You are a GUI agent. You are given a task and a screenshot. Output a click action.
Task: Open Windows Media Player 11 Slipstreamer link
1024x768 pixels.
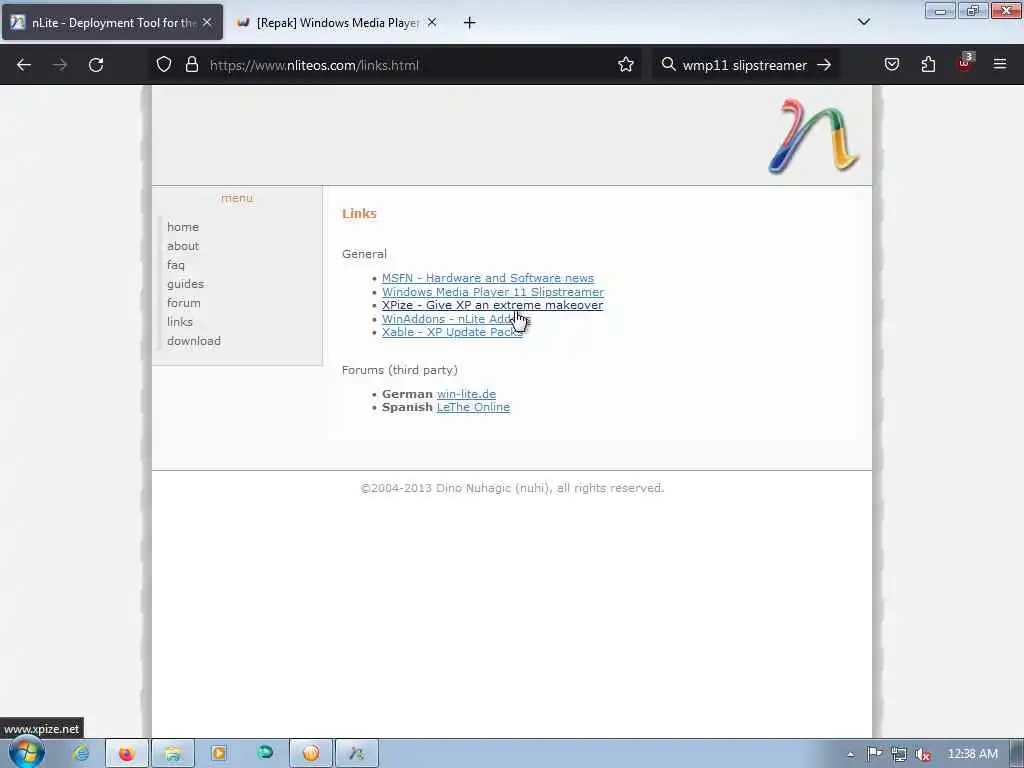coord(493,291)
